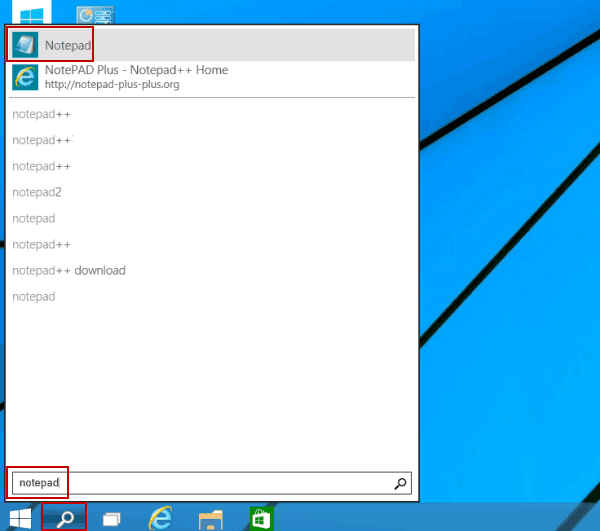This screenshot has height=531, width=600.
Task: Open the Windows Start button
Action: (20, 519)
